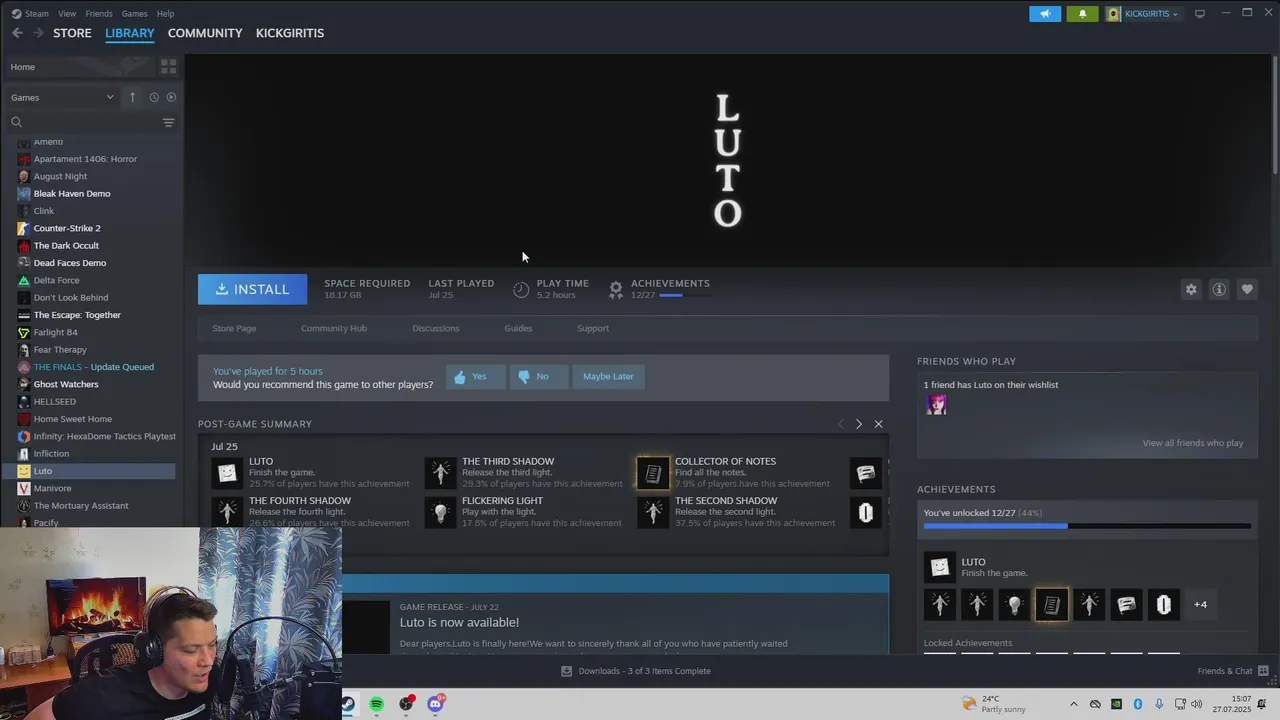Screen dimensions: 1280x720
Task: Open the collections grid view icon
Action: [x=168, y=66]
